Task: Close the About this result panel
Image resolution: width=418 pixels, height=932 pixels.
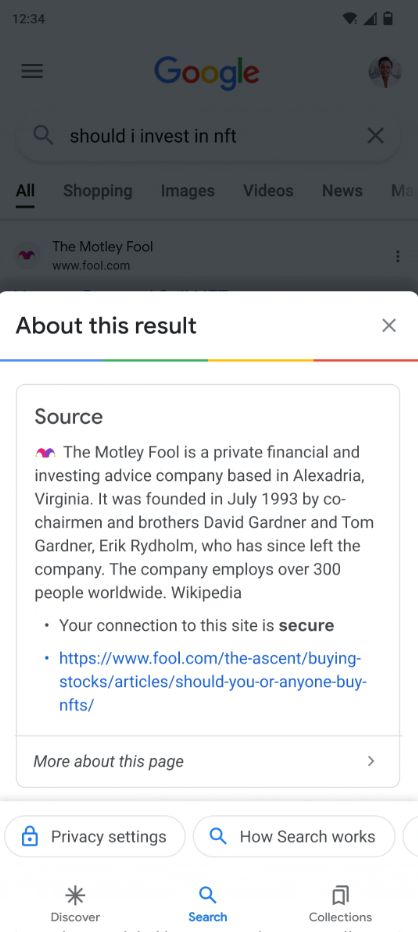Action: click(x=389, y=325)
